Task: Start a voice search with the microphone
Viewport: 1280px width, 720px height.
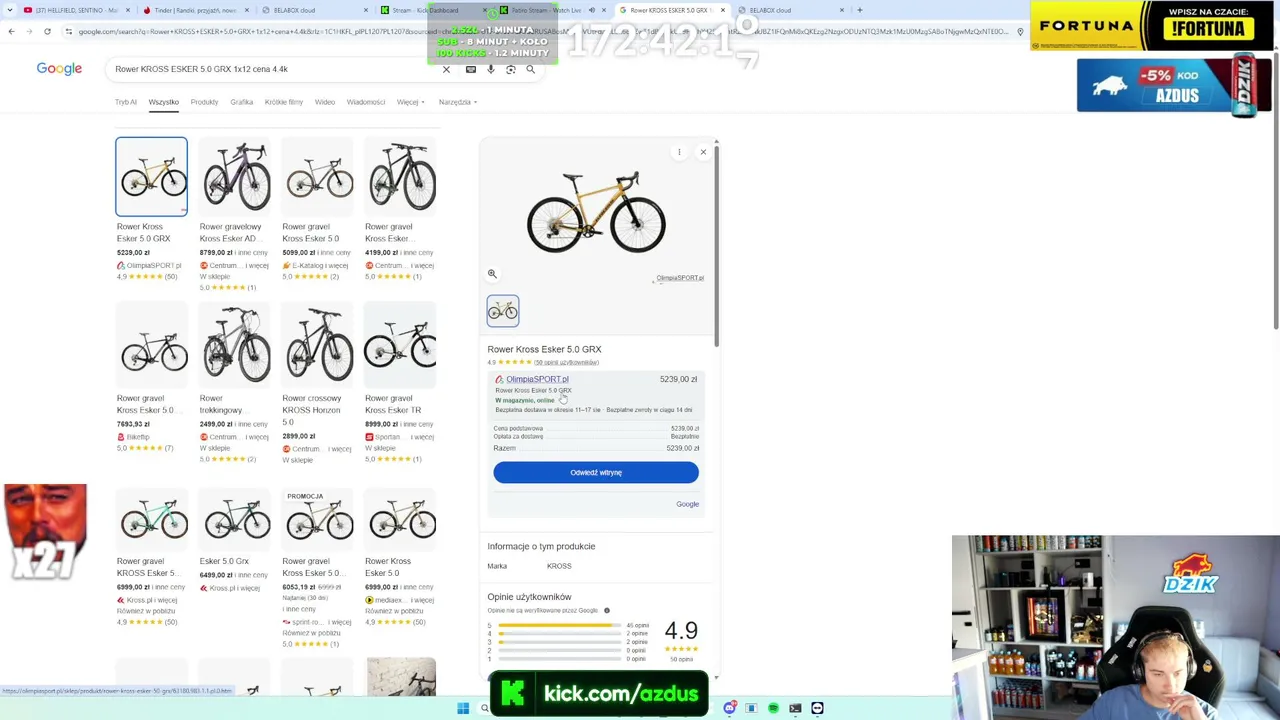Action: pos(491,69)
